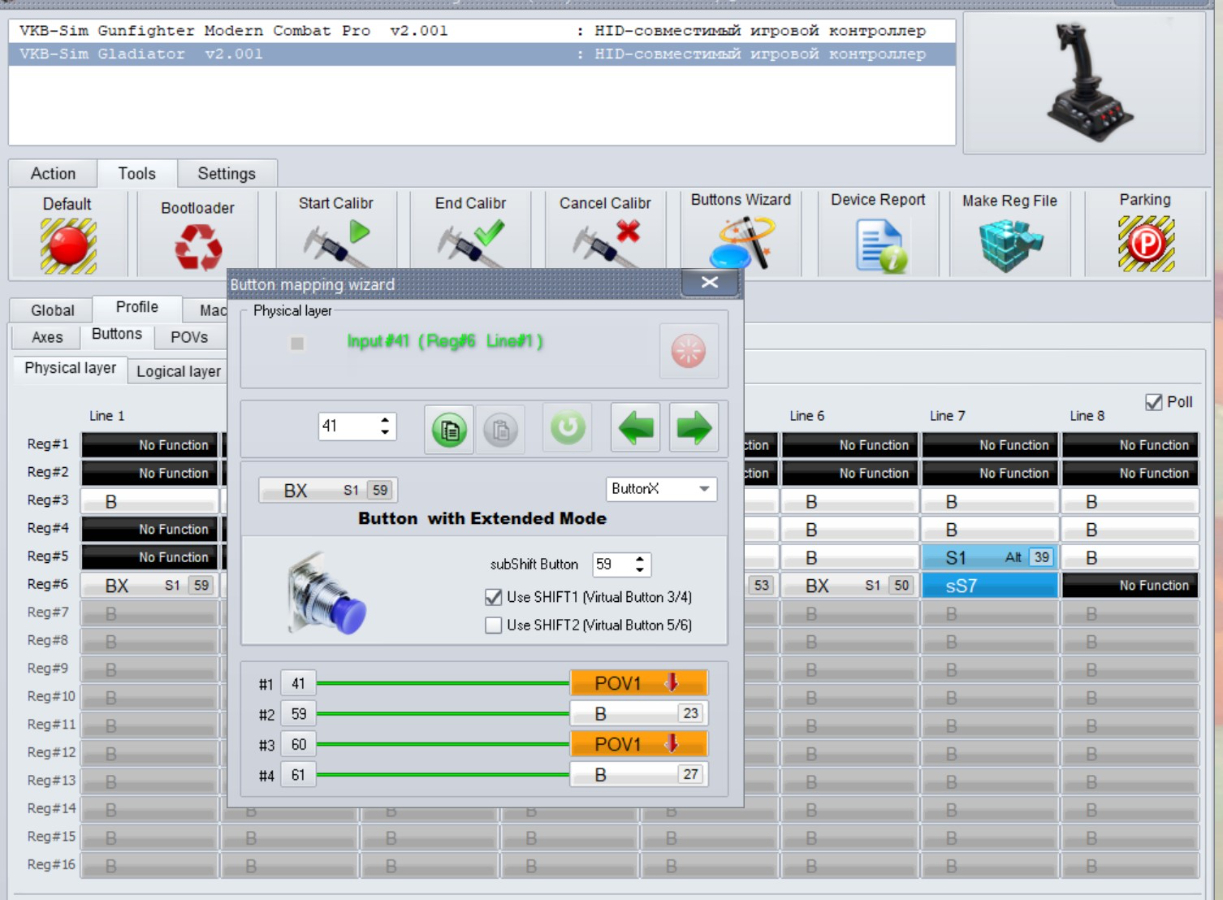The width and height of the screenshot is (1223, 900).
Task: Select the Profile tab
Action: pos(137,307)
